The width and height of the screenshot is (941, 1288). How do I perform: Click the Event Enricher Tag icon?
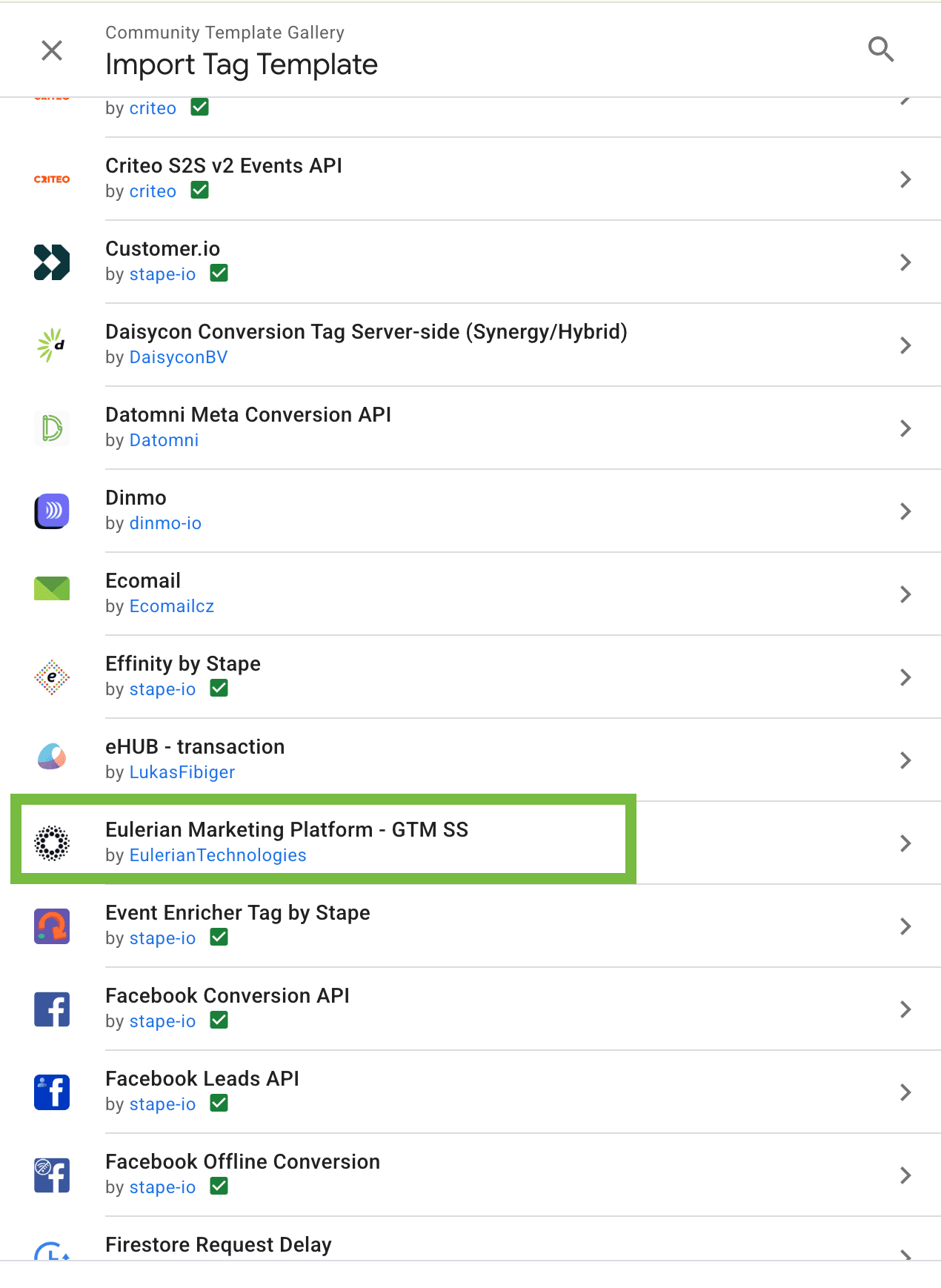52,926
